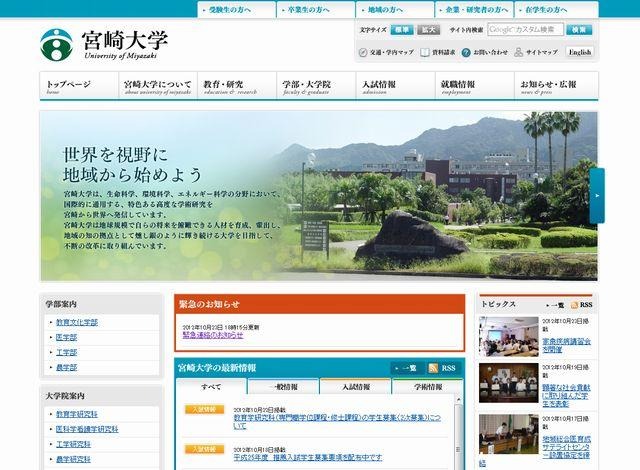This screenshot has width=640, height=470.
Task: Open the 企業・研究者の方へ top tab
Action: point(474,10)
